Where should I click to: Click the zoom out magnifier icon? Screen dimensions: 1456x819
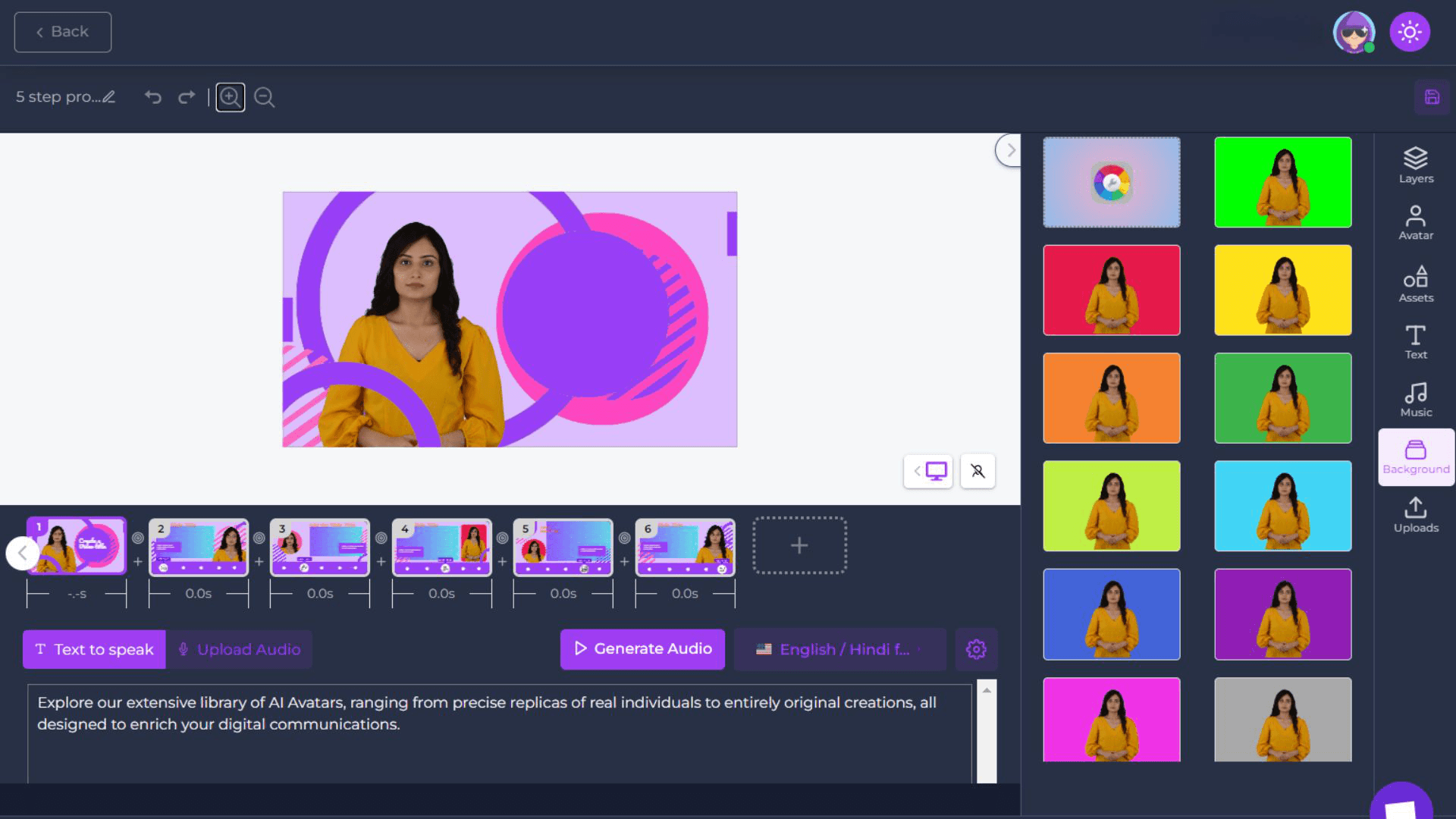264,97
